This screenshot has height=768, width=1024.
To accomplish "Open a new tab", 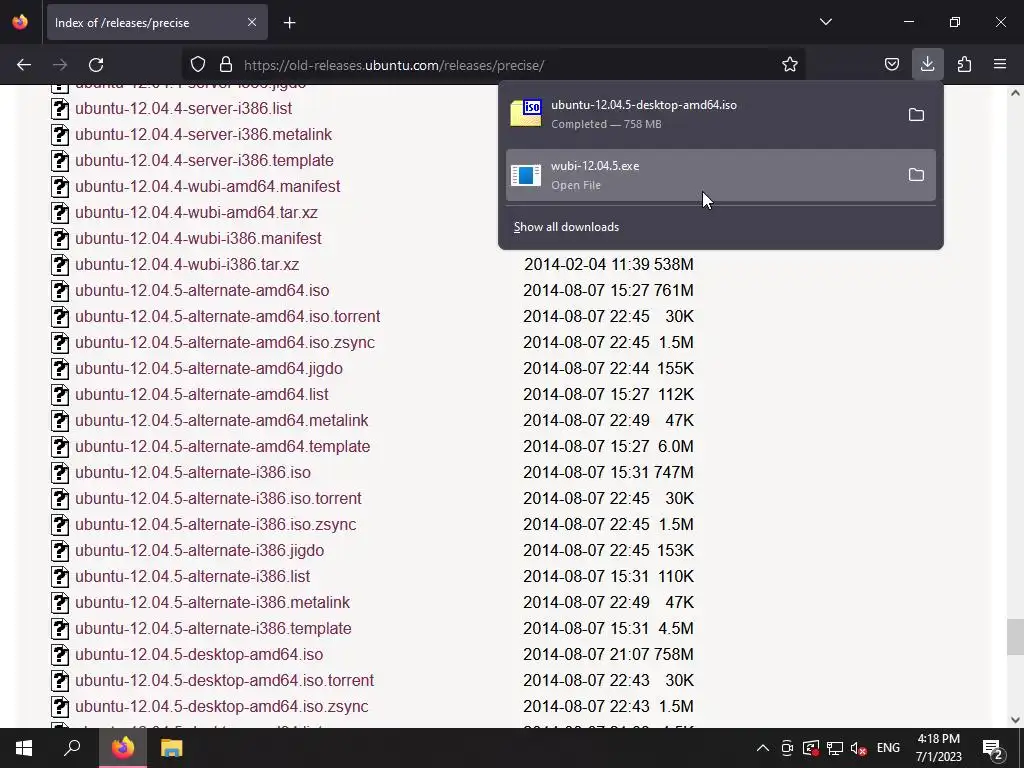I will click(x=289, y=23).
